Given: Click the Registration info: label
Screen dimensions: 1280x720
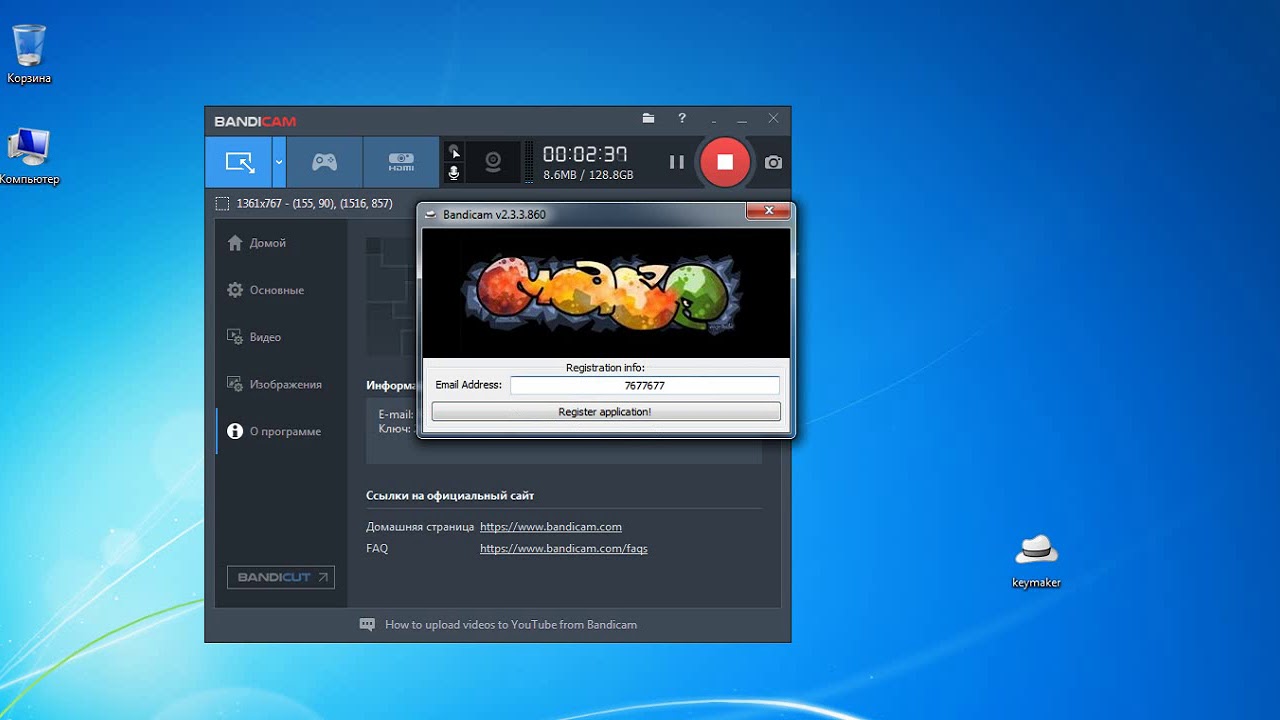Looking at the screenshot, I should [x=605, y=368].
